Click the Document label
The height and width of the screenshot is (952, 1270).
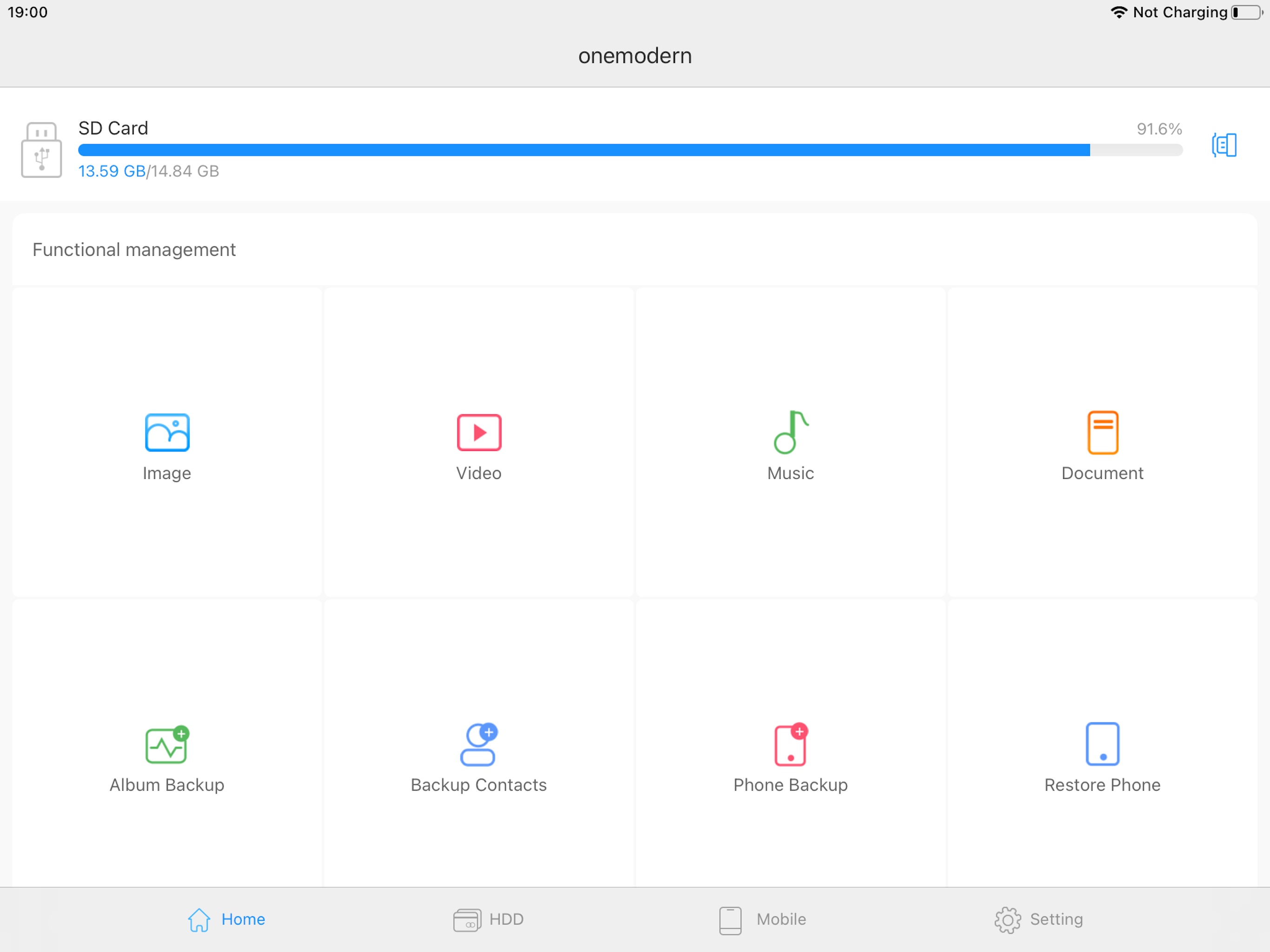[1102, 473]
